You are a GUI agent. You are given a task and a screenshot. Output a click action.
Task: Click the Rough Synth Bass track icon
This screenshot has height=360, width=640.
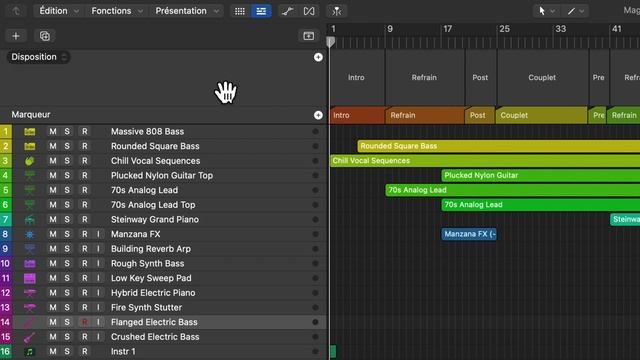pos(29,264)
